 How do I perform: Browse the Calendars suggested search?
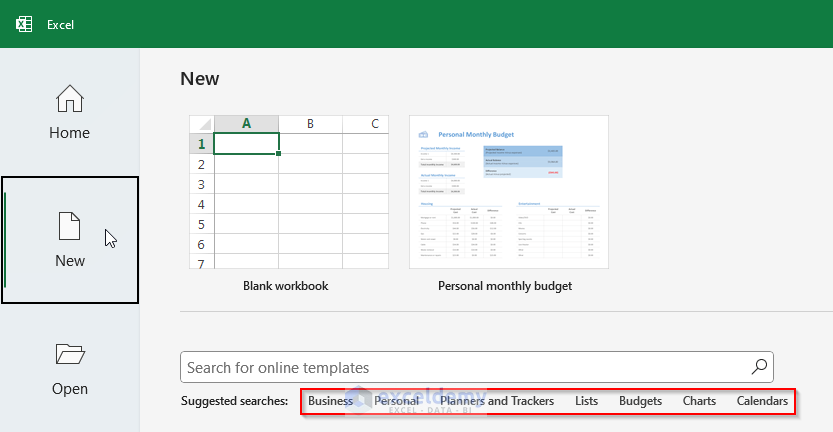coord(762,401)
